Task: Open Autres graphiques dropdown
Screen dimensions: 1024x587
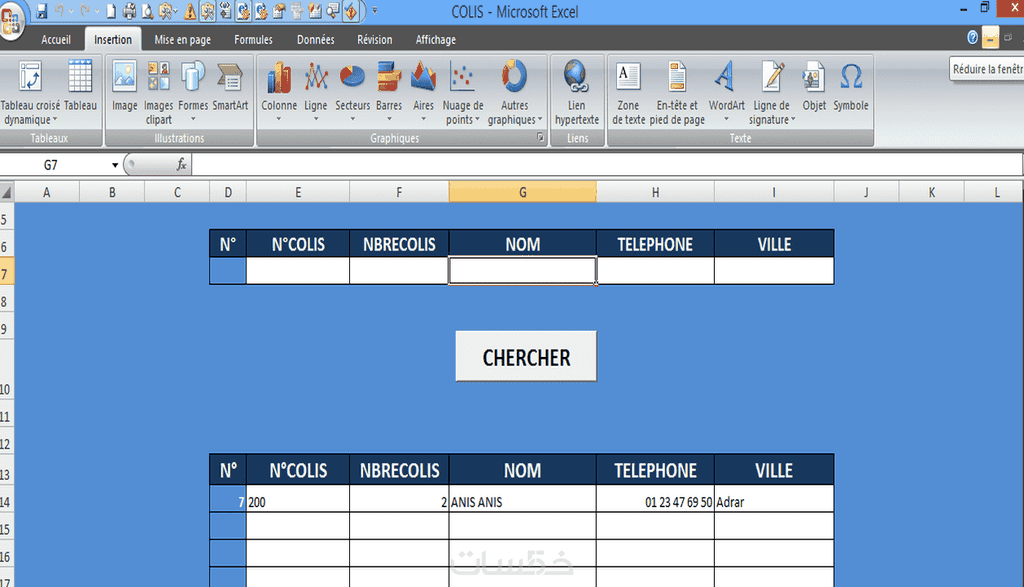Action: [x=515, y=92]
